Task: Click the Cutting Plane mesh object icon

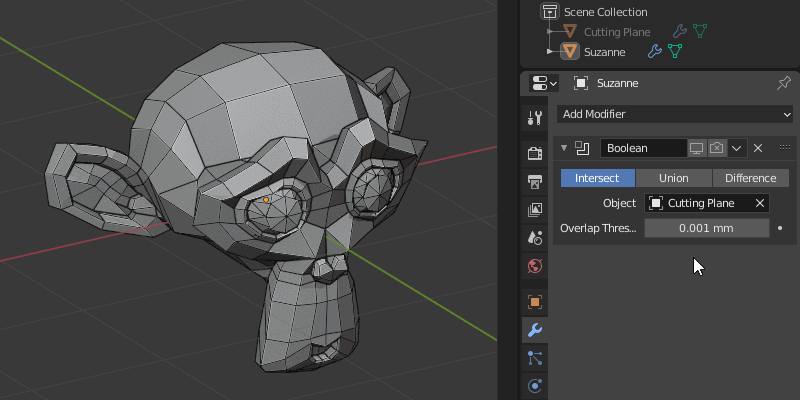Action: pyautogui.click(x=569, y=32)
